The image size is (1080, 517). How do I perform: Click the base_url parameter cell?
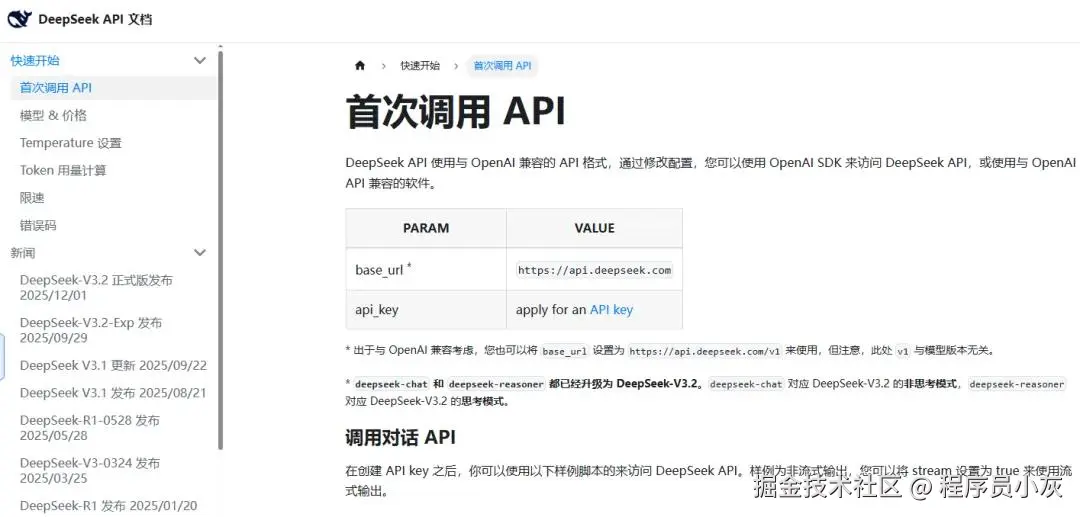426,270
